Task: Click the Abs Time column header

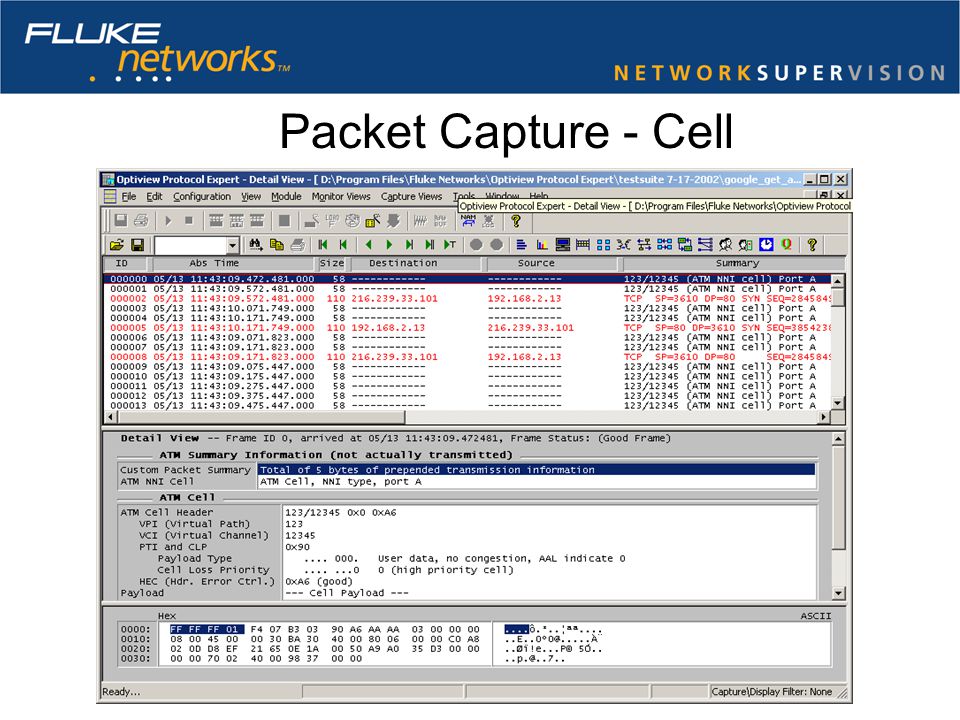Action: point(234,263)
